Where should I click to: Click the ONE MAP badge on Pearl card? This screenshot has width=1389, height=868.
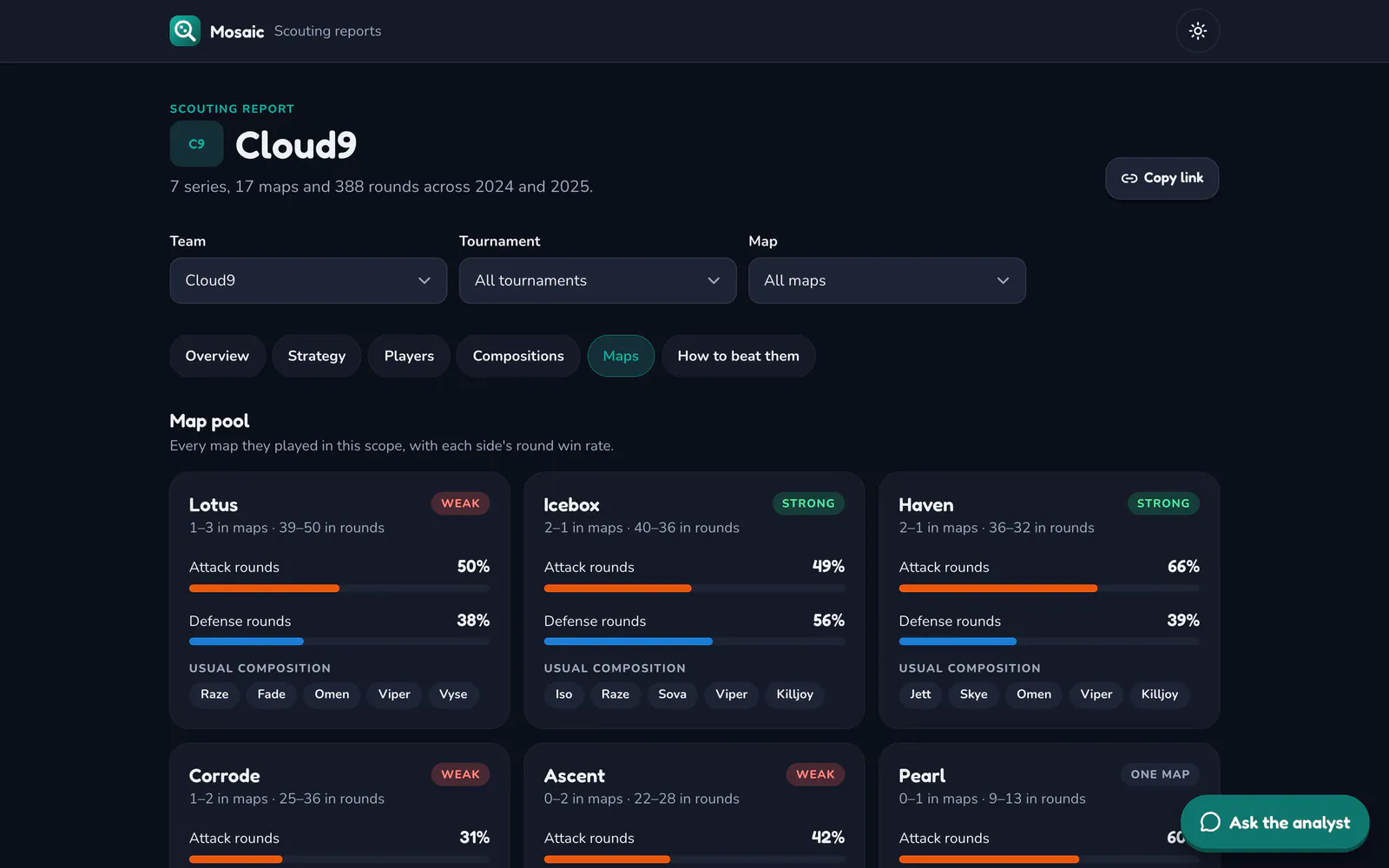[x=1160, y=774]
